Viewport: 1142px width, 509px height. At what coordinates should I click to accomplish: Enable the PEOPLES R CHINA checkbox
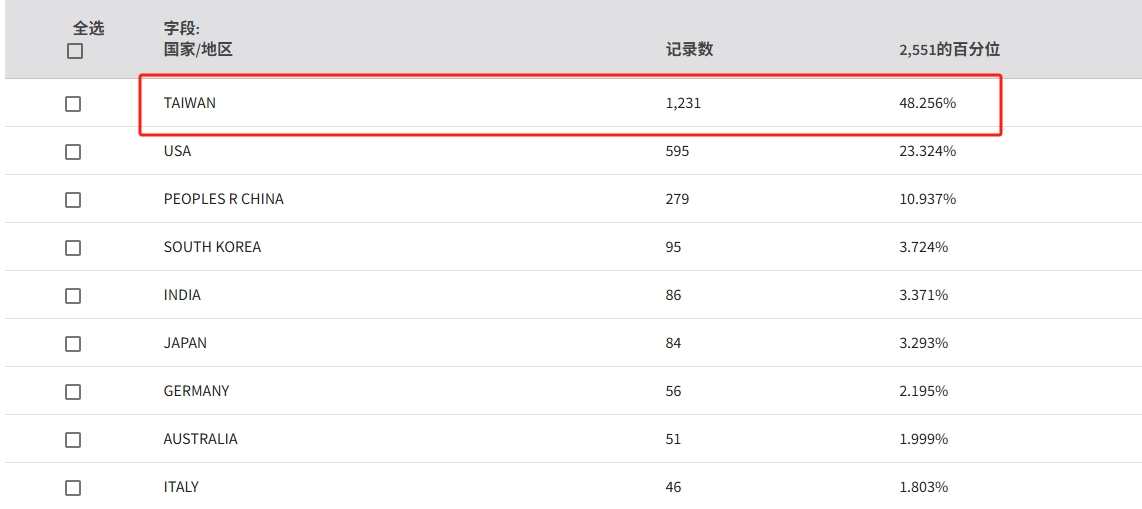pyautogui.click(x=73, y=200)
